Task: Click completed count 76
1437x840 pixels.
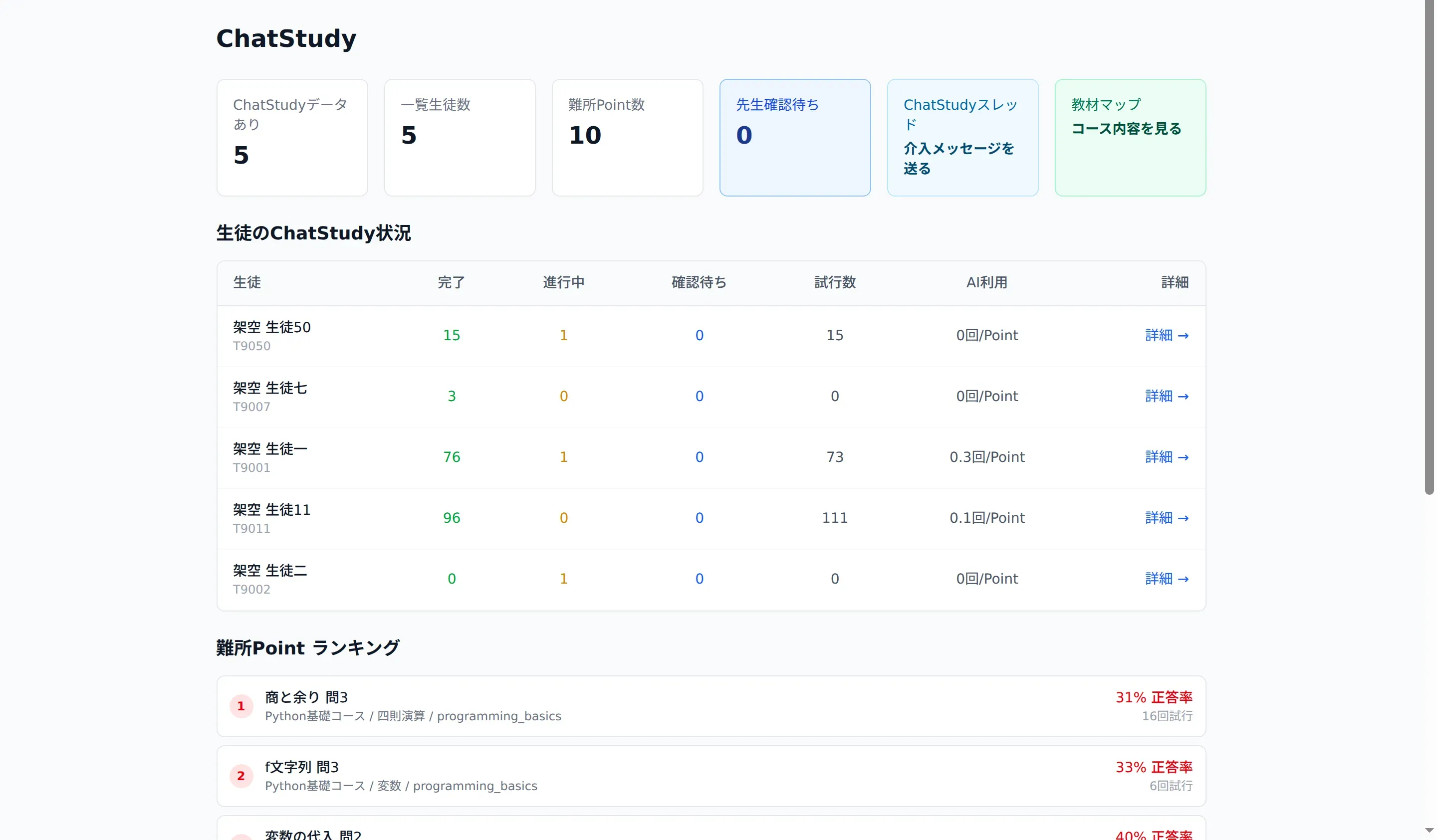Action: [452, 457]
